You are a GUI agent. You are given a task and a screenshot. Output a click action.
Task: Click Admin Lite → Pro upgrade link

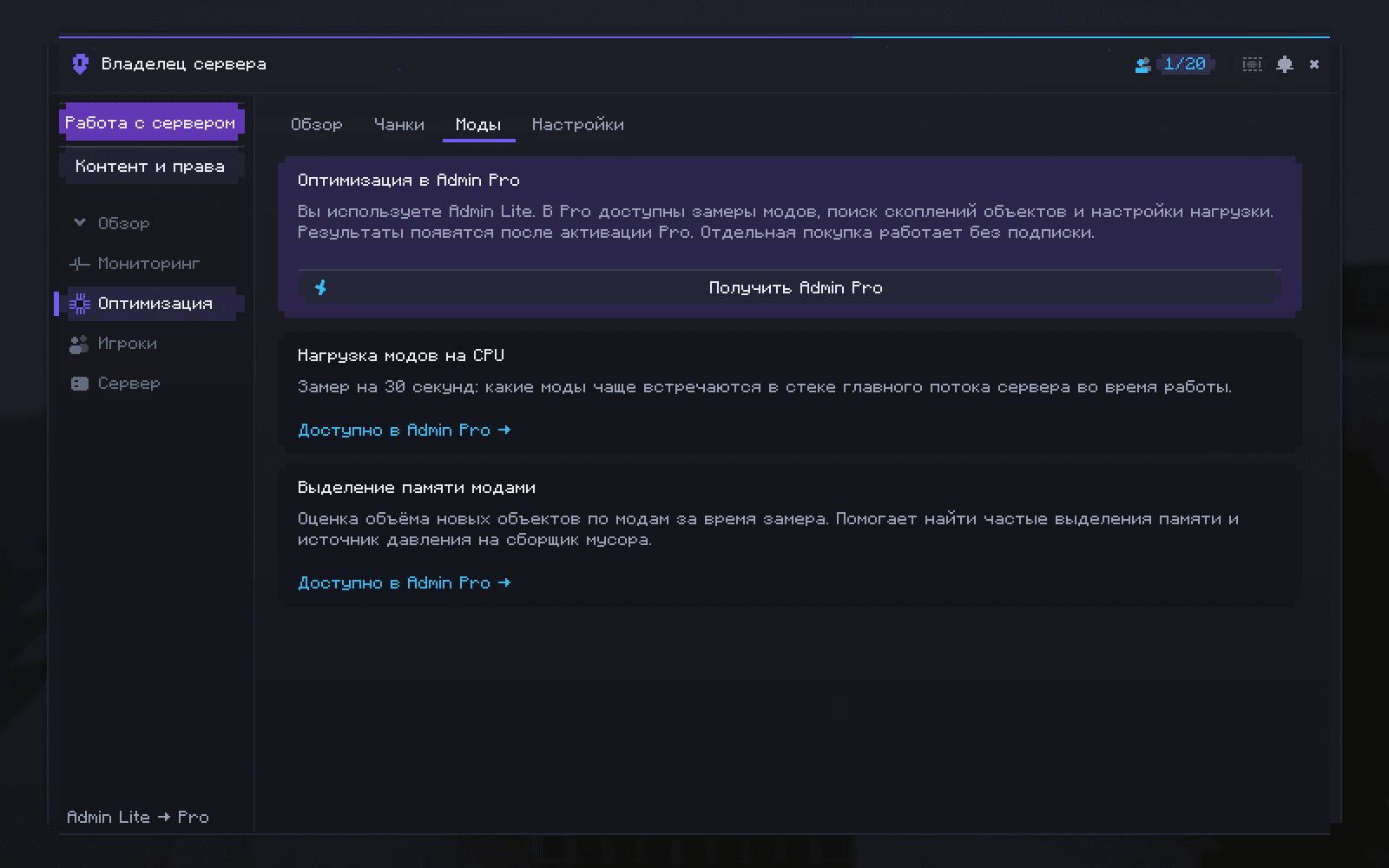point(138,817)
